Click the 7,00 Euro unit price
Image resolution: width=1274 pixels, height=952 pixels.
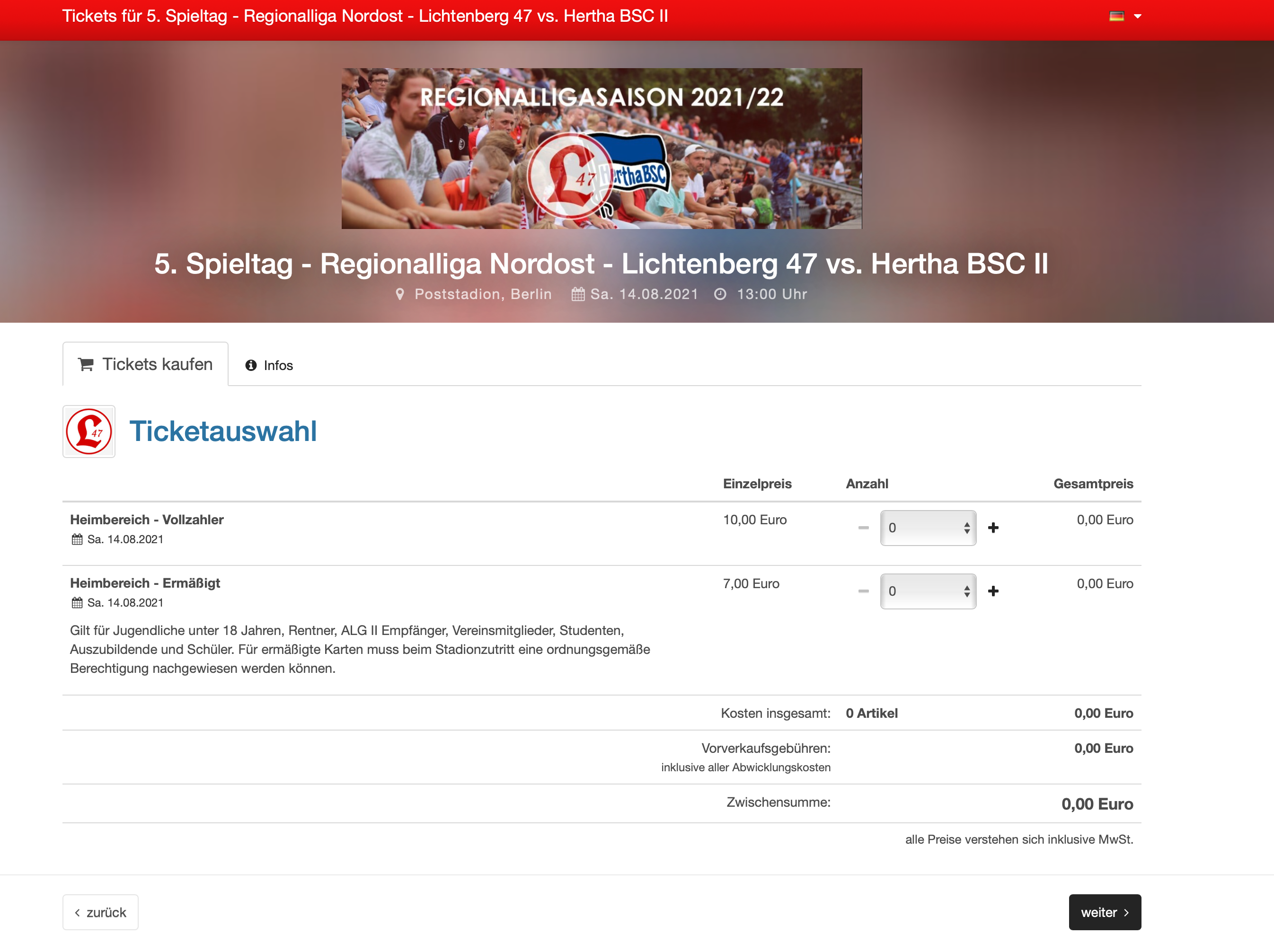751,583
